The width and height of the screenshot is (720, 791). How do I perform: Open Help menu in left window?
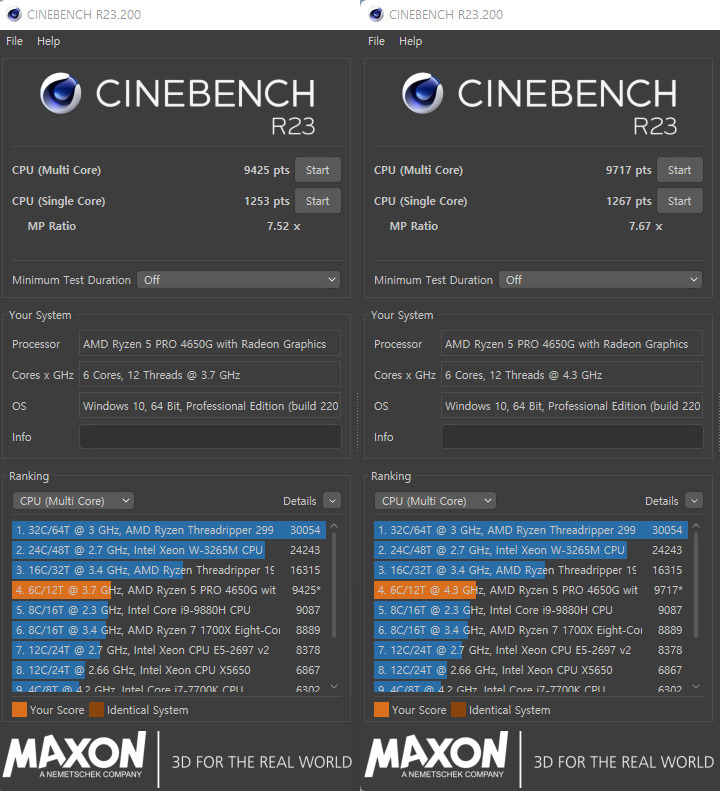[48, 41]
